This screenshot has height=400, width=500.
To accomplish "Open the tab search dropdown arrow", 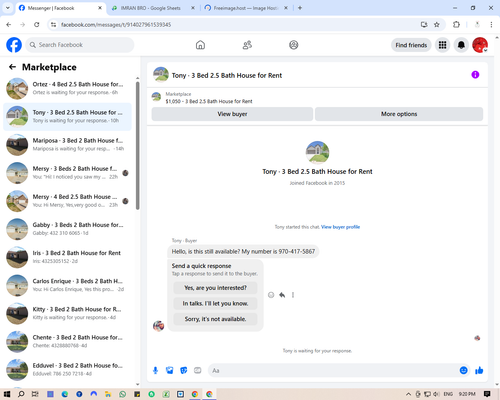I will click(7, 8).
